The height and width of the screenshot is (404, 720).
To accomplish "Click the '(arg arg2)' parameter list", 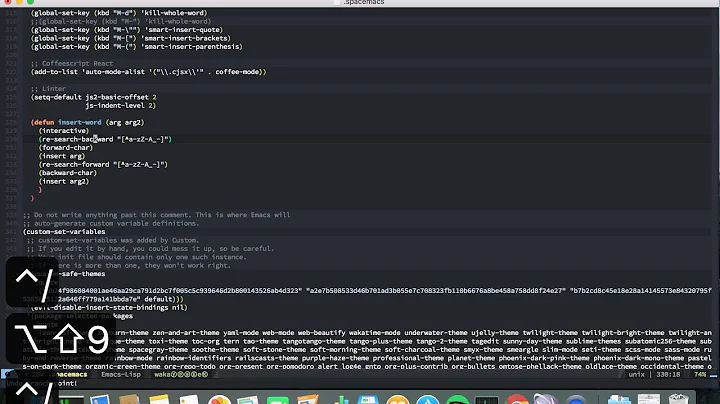I will [x=125, y=122].
